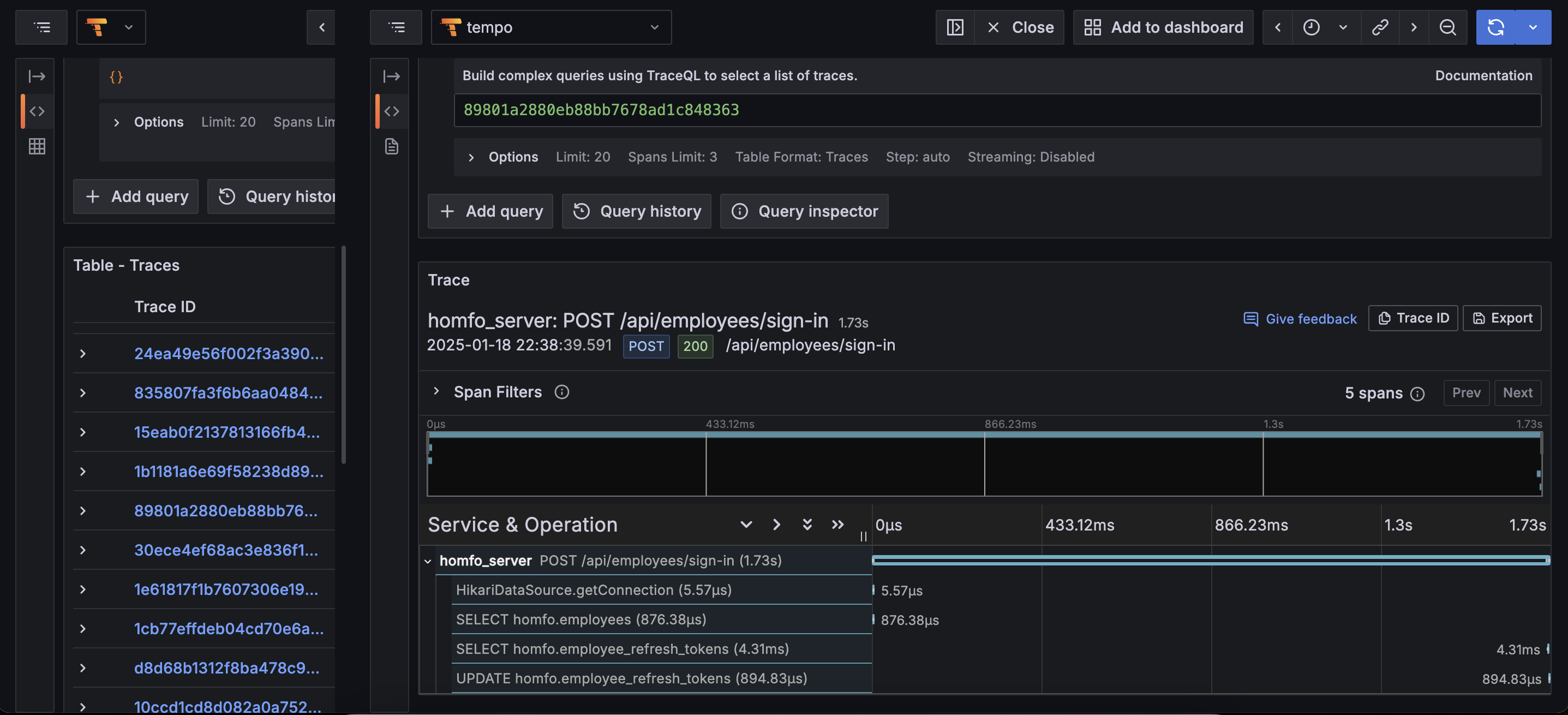Click the zoom out time range icon
1568x715 pixels.
[x=1447, y=27]
